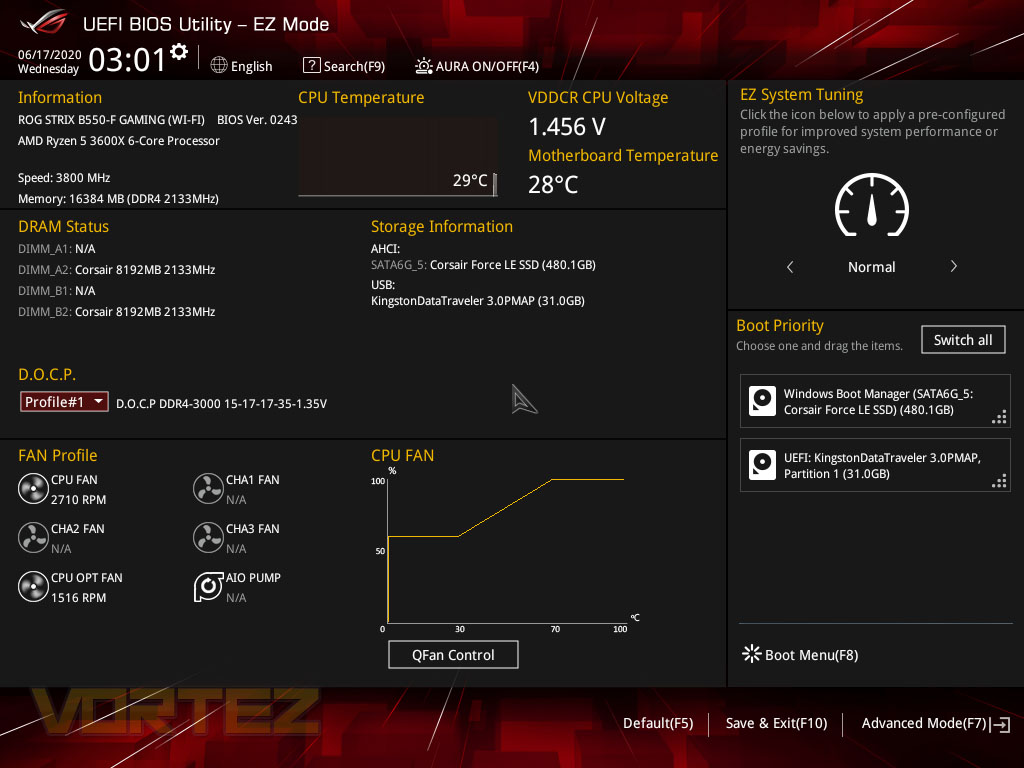The height and width of the screenshot is (768, 1024).
Task: Click the Advanced Mode exit arrow icon
Action: pyautogui.click(x=1000, y=724)
